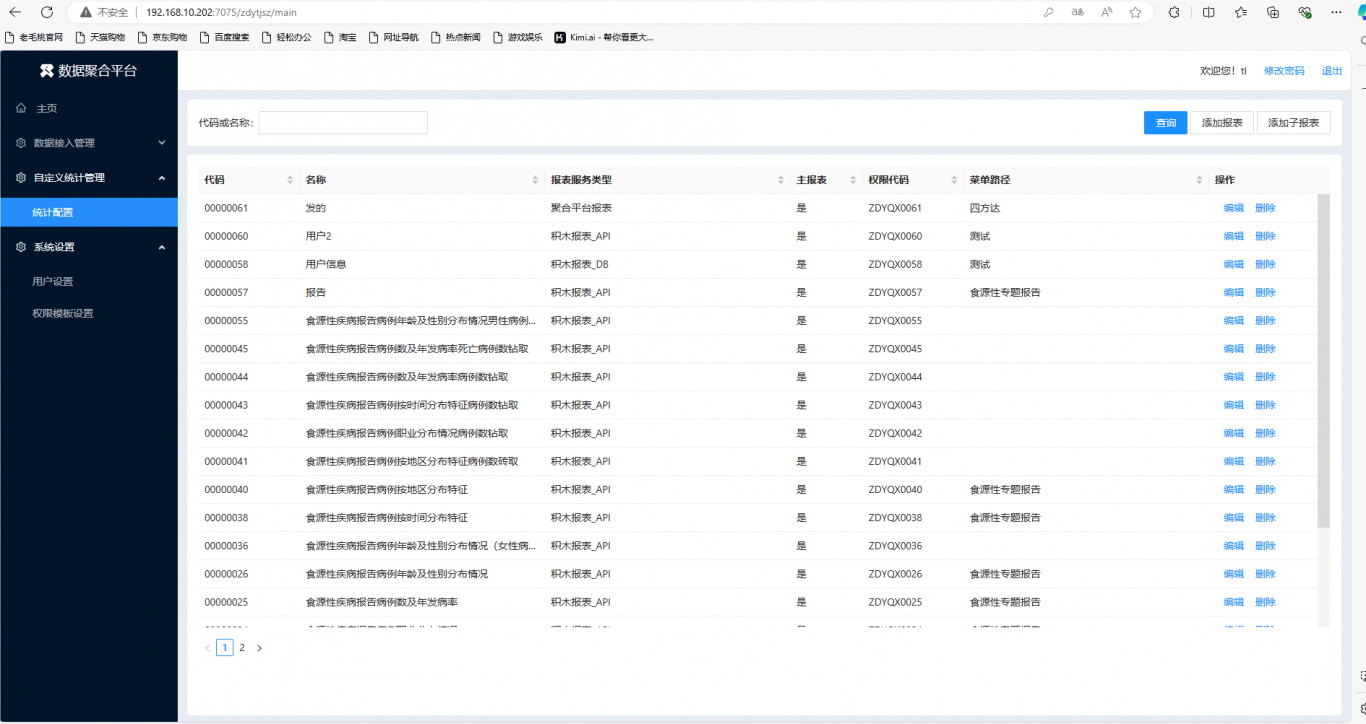Open browser extensions puzzle icon
This screenshot has height=724, width=1366.
coord(1174,12)
